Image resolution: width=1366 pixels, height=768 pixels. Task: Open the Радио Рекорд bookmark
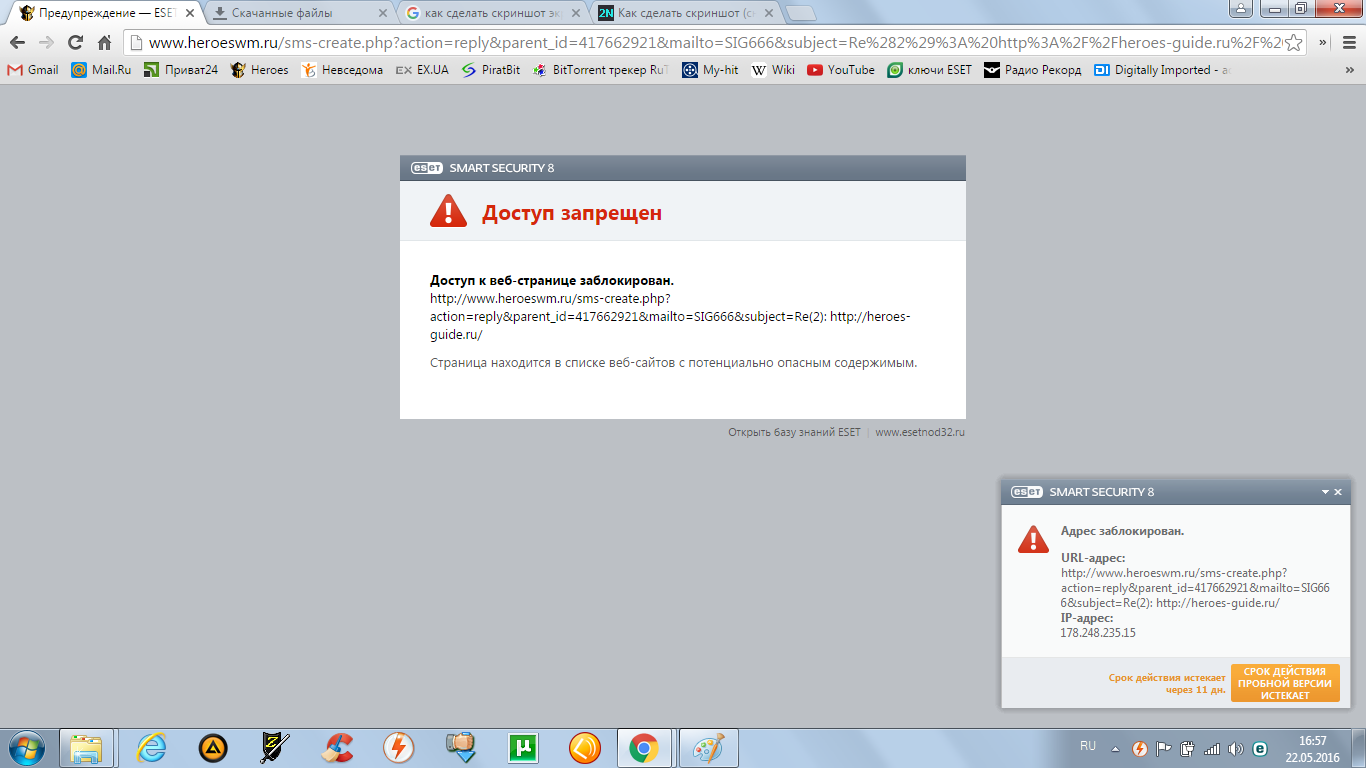pos(1032,70)
